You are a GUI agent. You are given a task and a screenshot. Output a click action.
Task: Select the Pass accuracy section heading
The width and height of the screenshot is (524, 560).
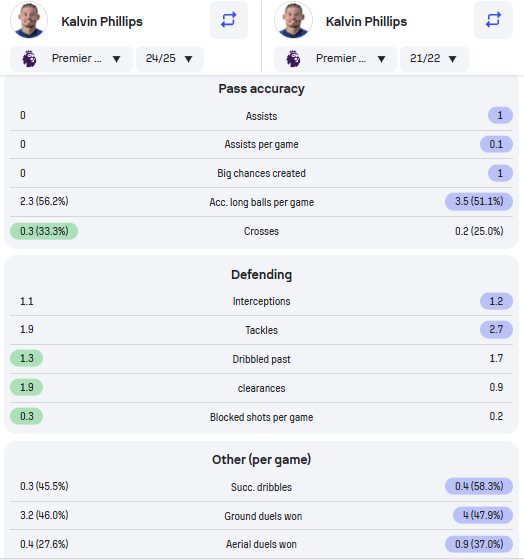(x=261, y=89)
